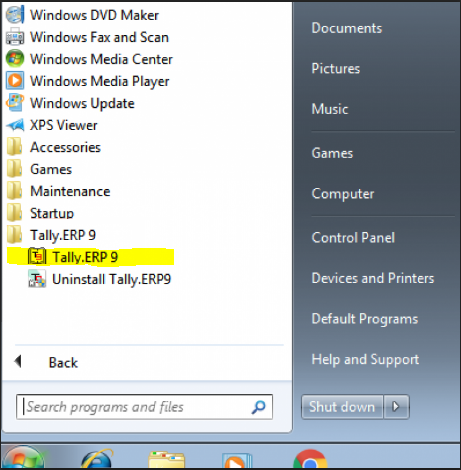This screenshot has height=470, width=461.
Task: Open Games from the right pane
Action: [x=332, y=153]
